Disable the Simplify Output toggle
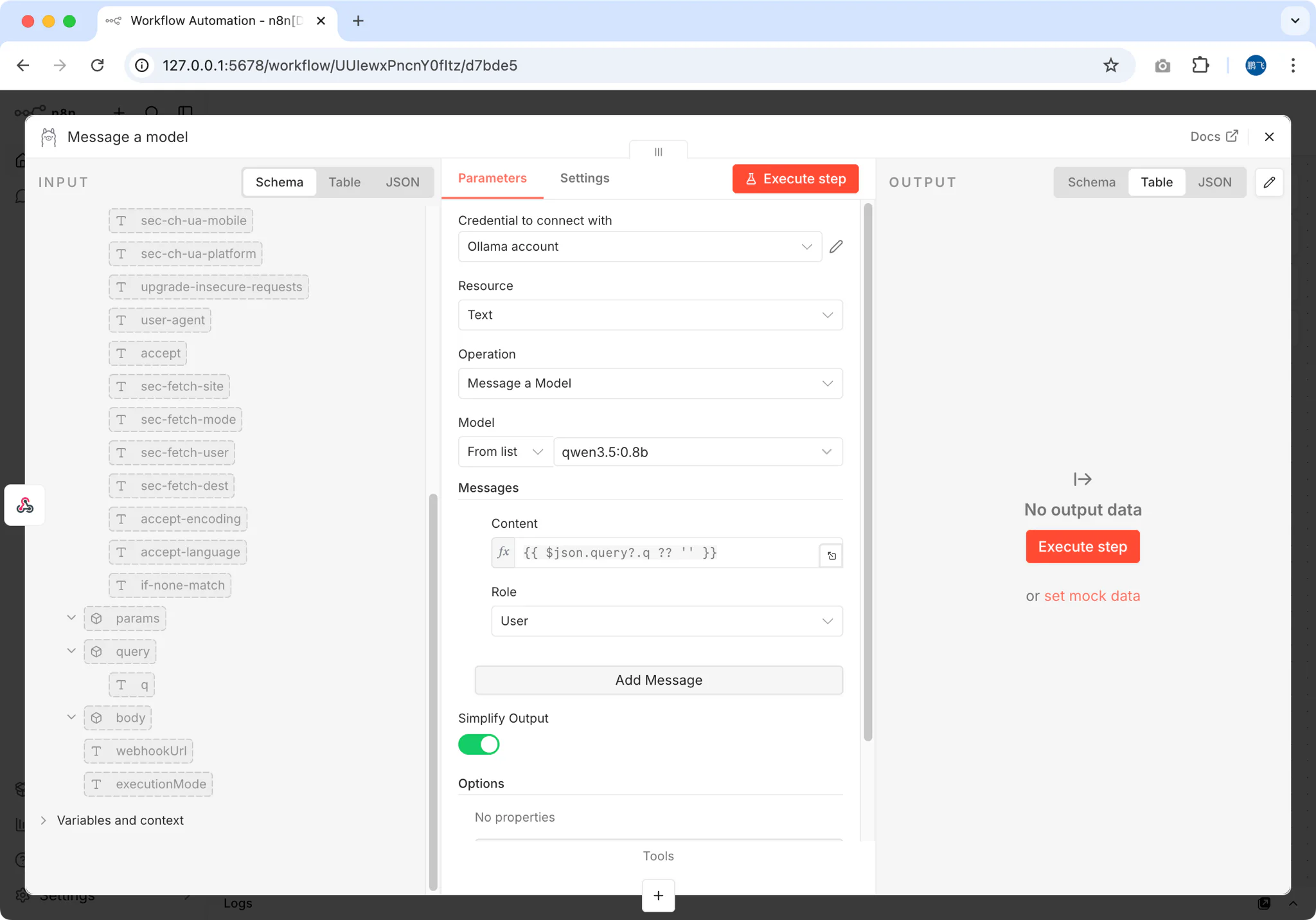Image resolution: width=1316 pixels, height=920 pixels. (479, 744)
